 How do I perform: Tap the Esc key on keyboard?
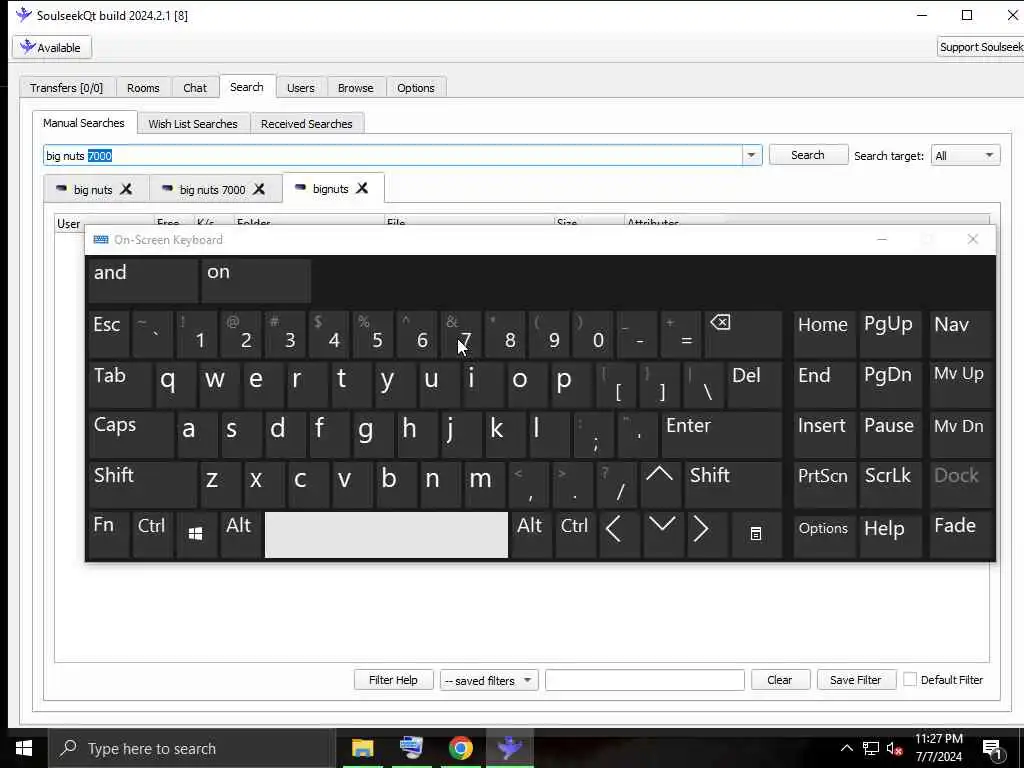108,334
